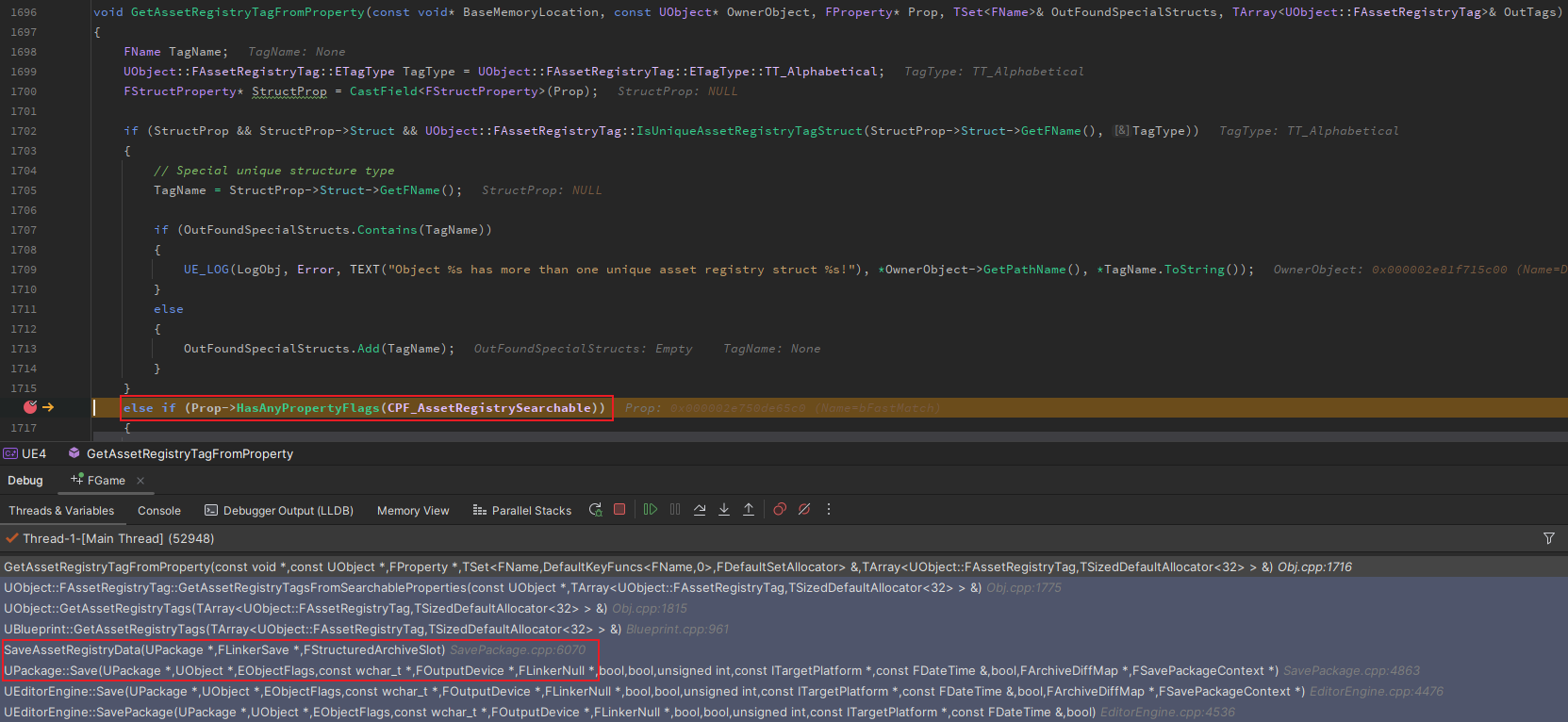This screenshot has height=722, width=1568.
Task: Open more debugger options menu
Action: (829, 510)
